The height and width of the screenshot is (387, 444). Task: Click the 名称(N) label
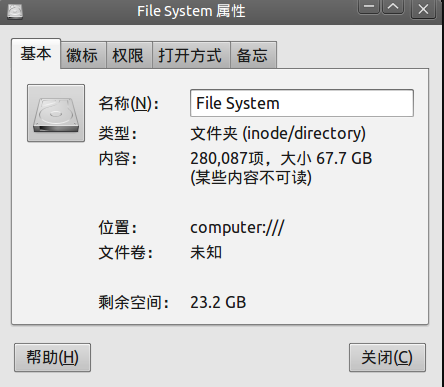(x=129, y=103)
